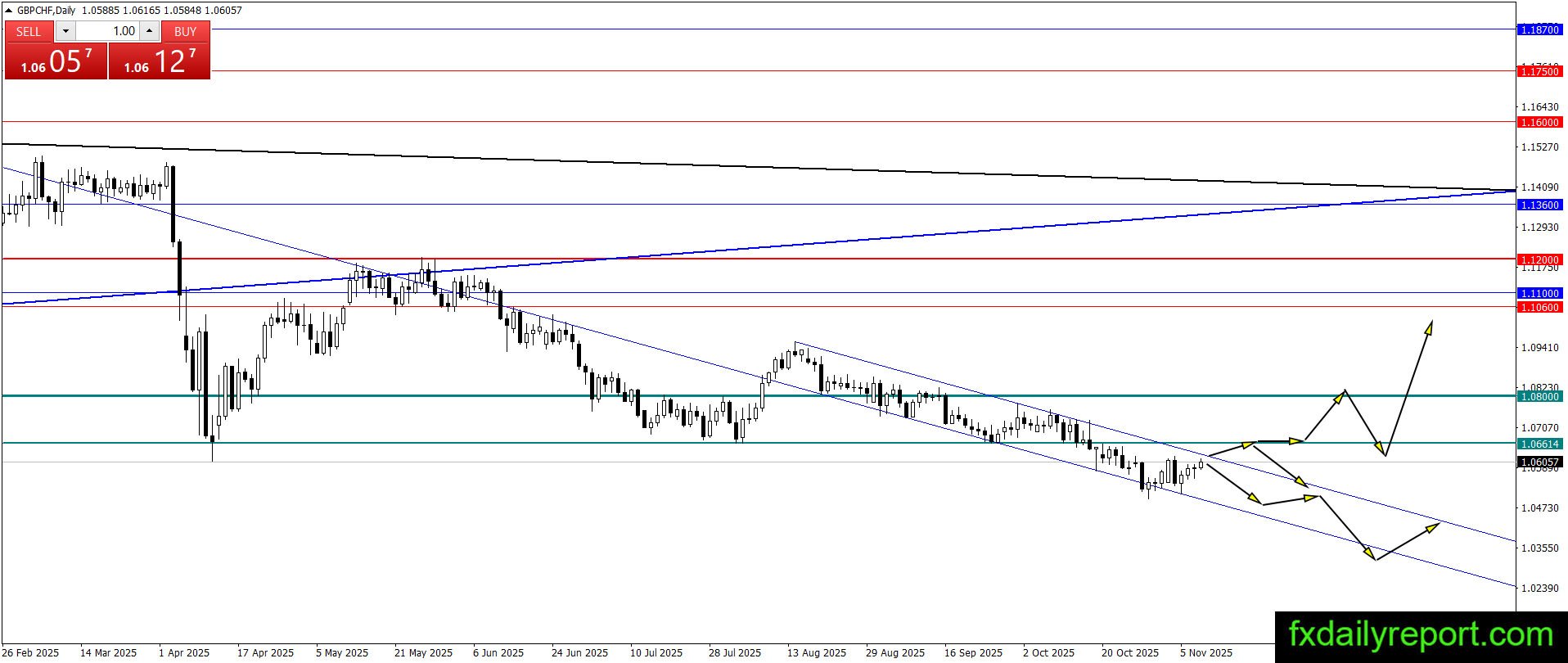Click the 6 Jun 2025 date label

pos(498,653)
